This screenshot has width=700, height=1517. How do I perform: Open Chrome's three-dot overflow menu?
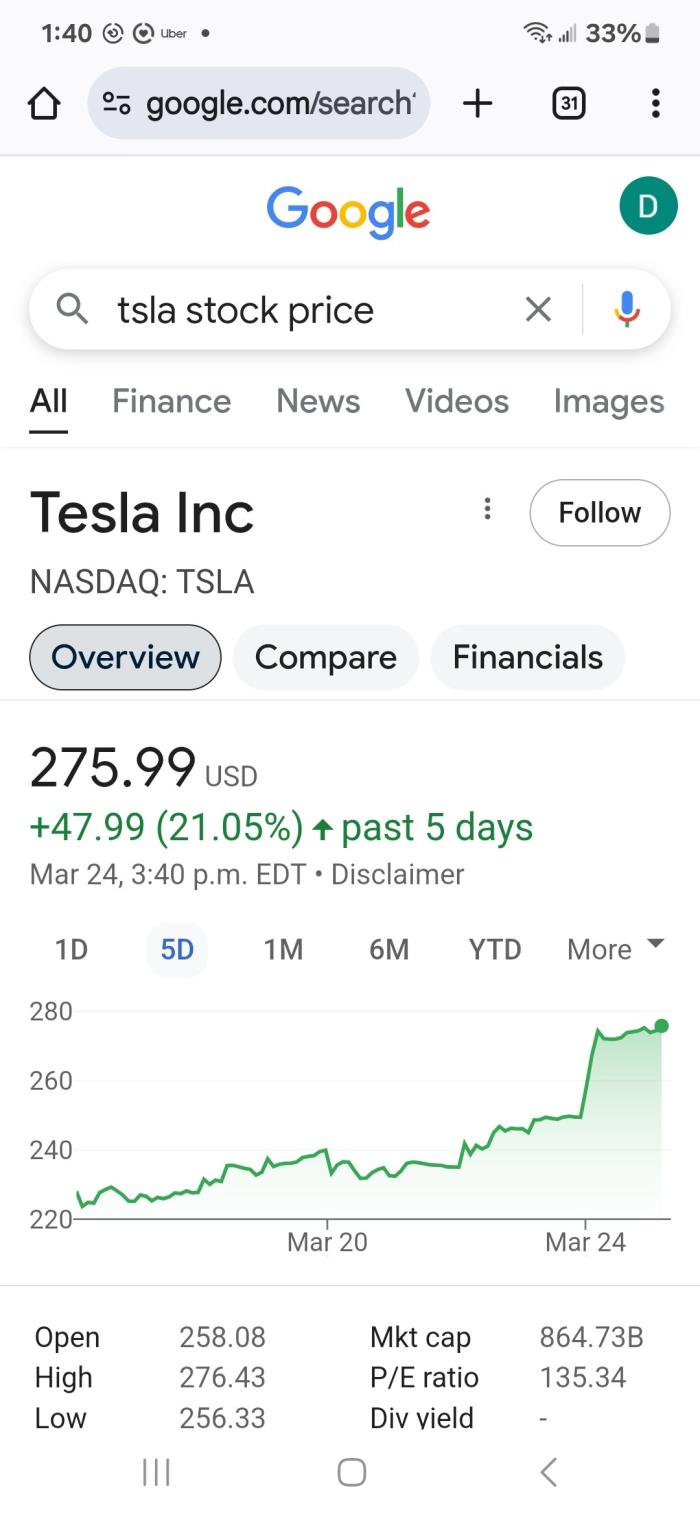coord(655,103)
